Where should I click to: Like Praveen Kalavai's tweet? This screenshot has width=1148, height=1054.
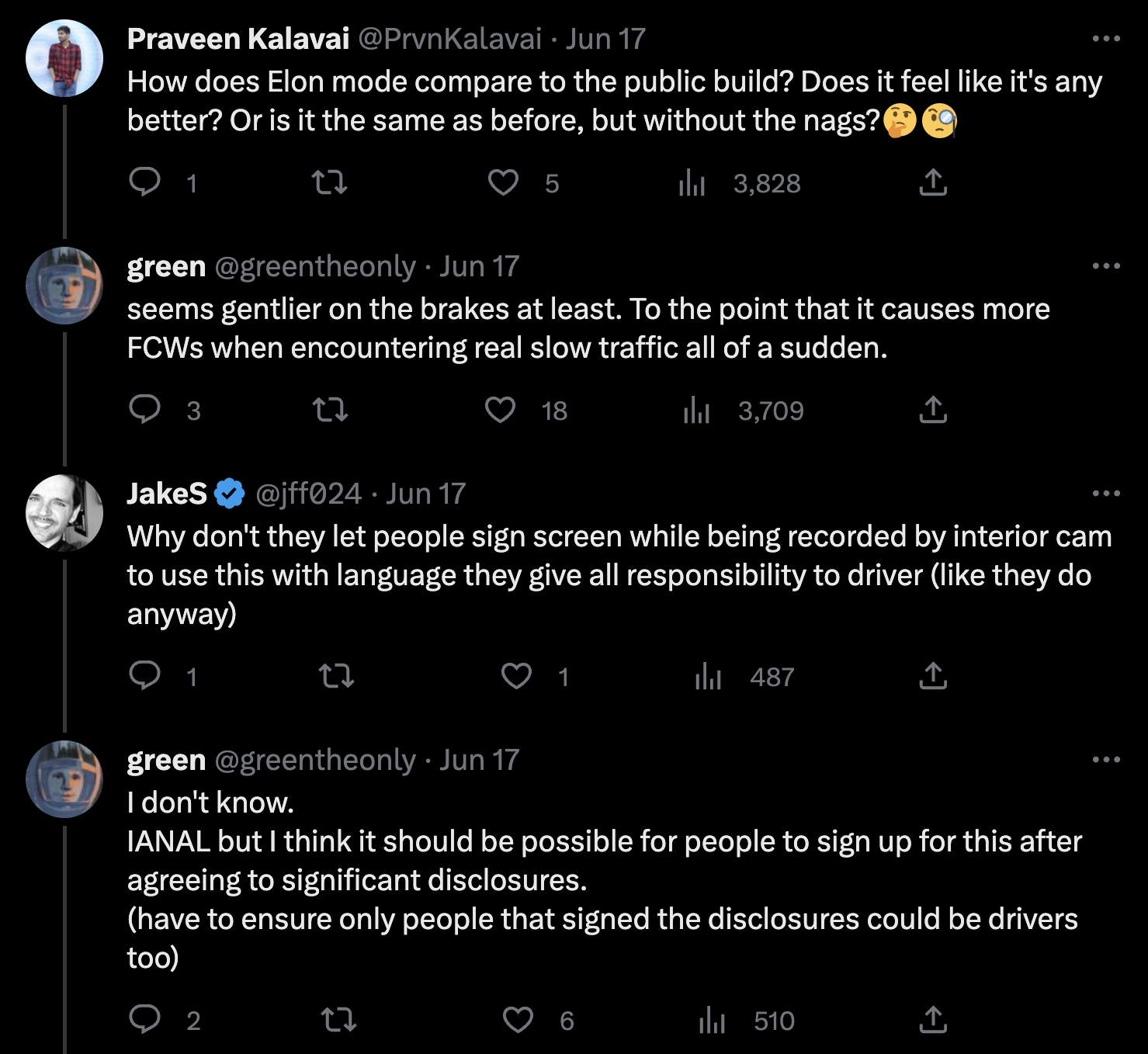coord(503,182)
